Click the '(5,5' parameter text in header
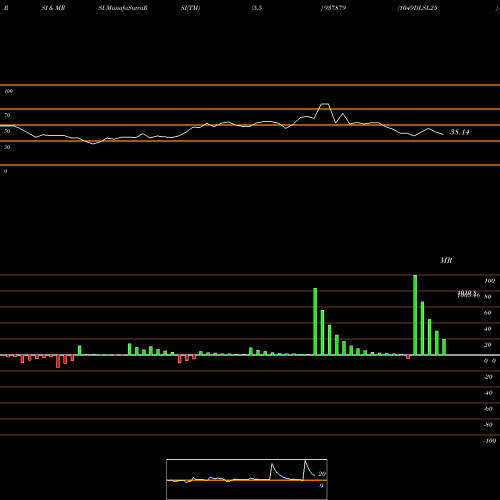Viewport: 500px width, 500px height. (x=257, y=8)
